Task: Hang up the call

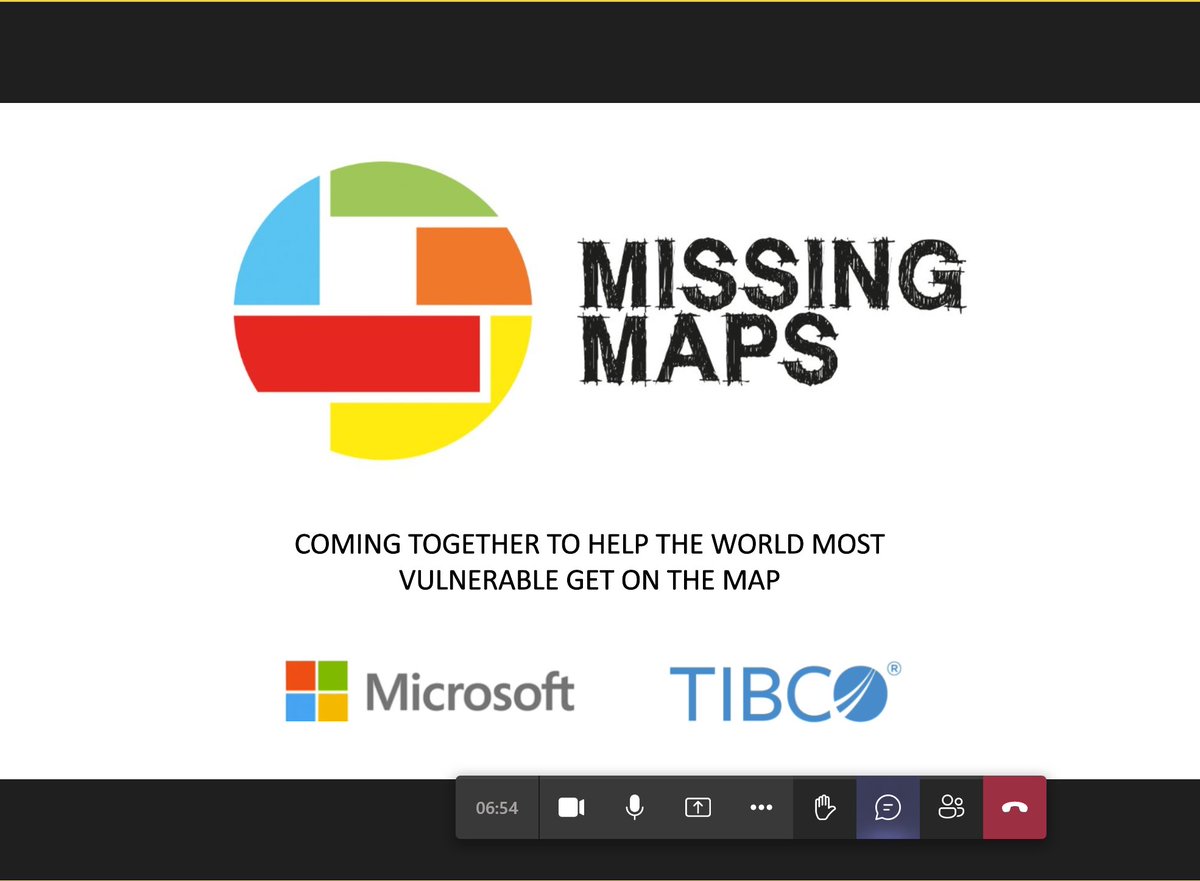Action: pos(1015,807)
